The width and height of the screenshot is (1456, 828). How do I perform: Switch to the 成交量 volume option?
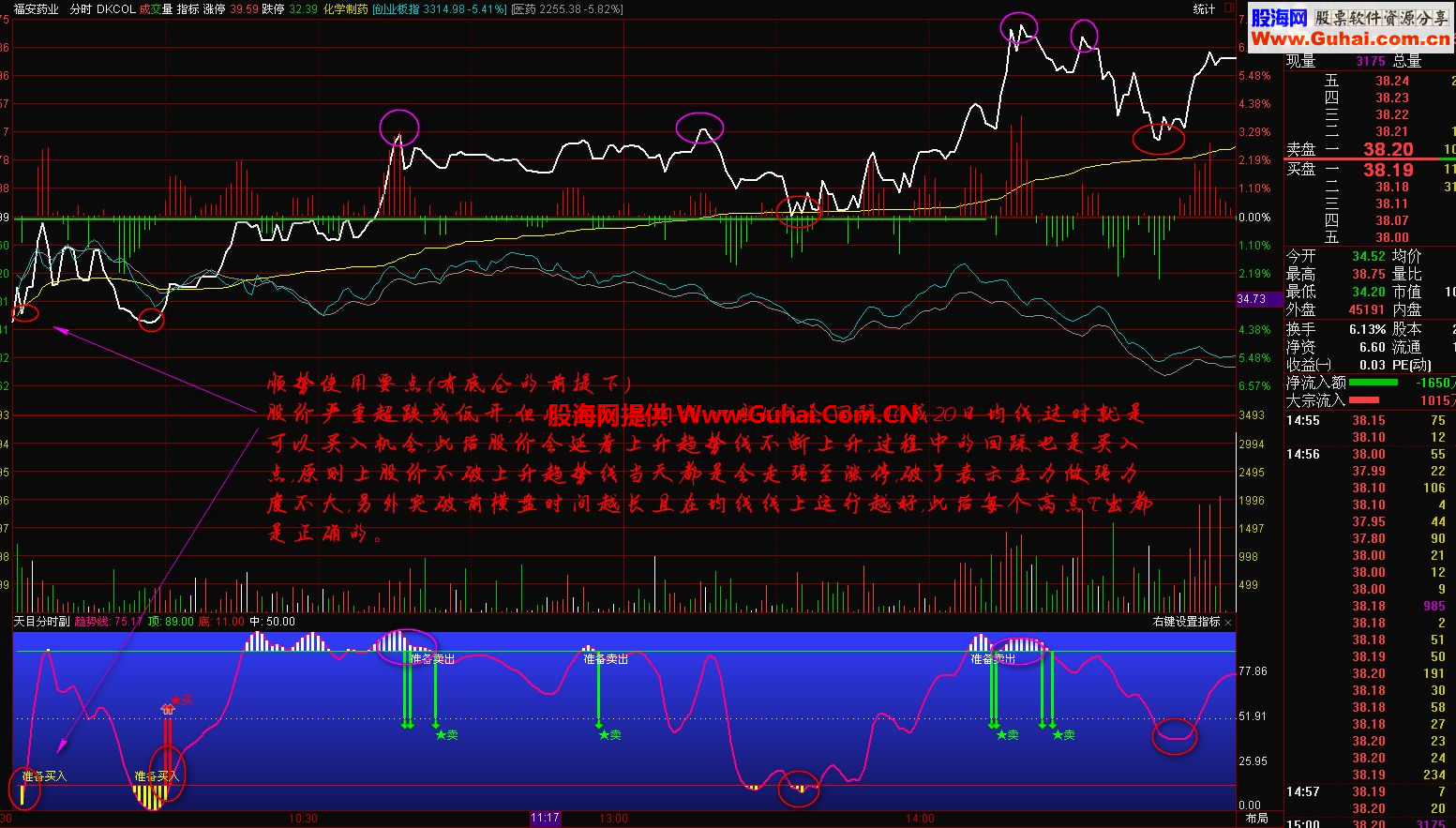(x=156, y=9)
